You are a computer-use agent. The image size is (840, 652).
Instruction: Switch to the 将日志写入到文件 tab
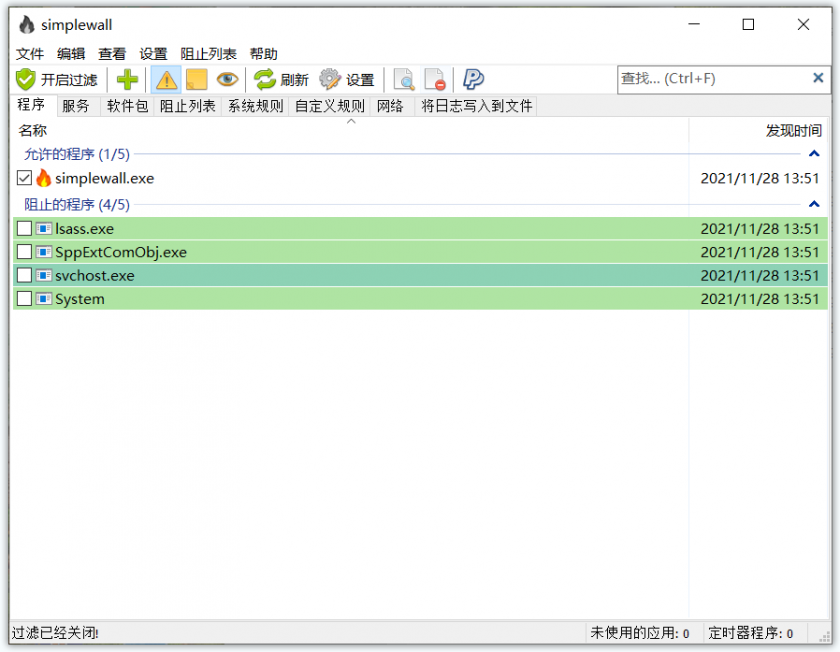tap(476, 106)
